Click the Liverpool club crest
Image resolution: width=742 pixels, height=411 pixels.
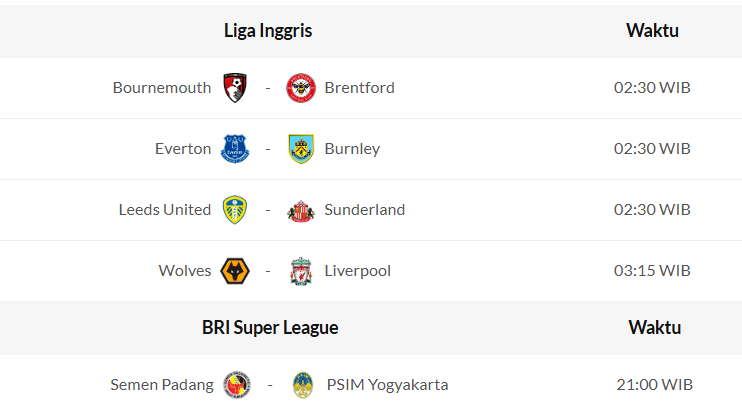300,271
